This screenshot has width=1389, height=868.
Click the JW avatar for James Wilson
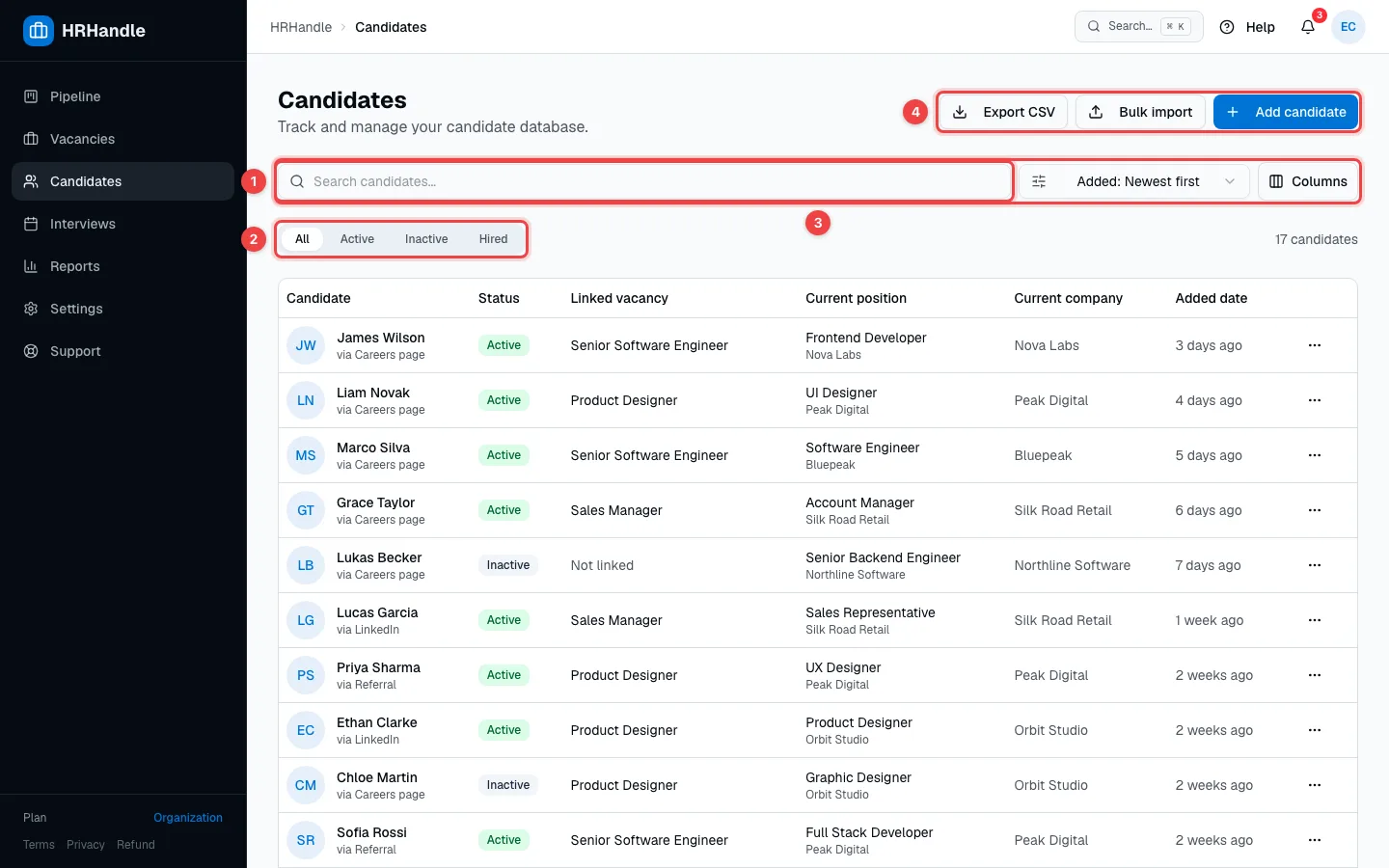[x=306, y=345]
